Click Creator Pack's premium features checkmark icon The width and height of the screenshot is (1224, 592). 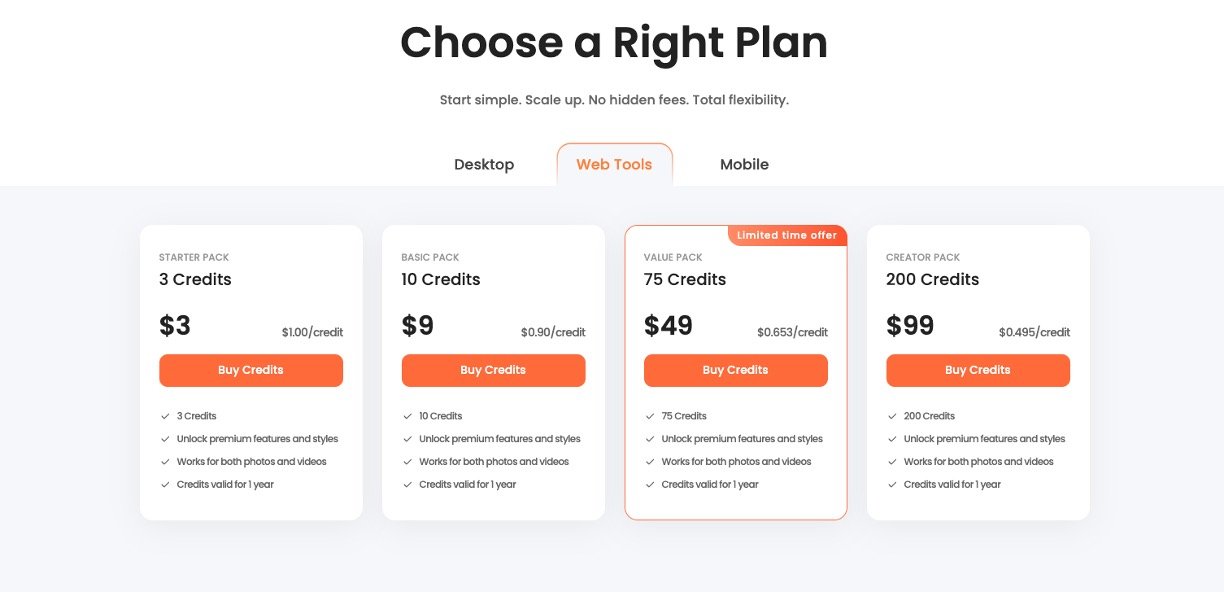click(x=892, y=439)
